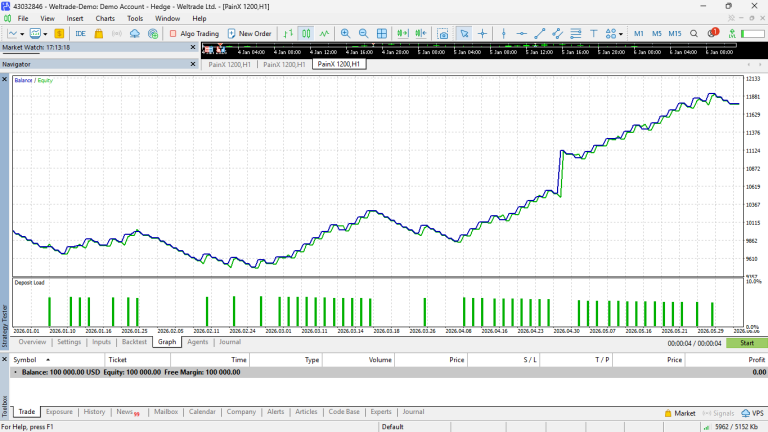This screenshot has width=768, height=432.
Task: Open the Market shopping bag icon
Action: (98, 34)
